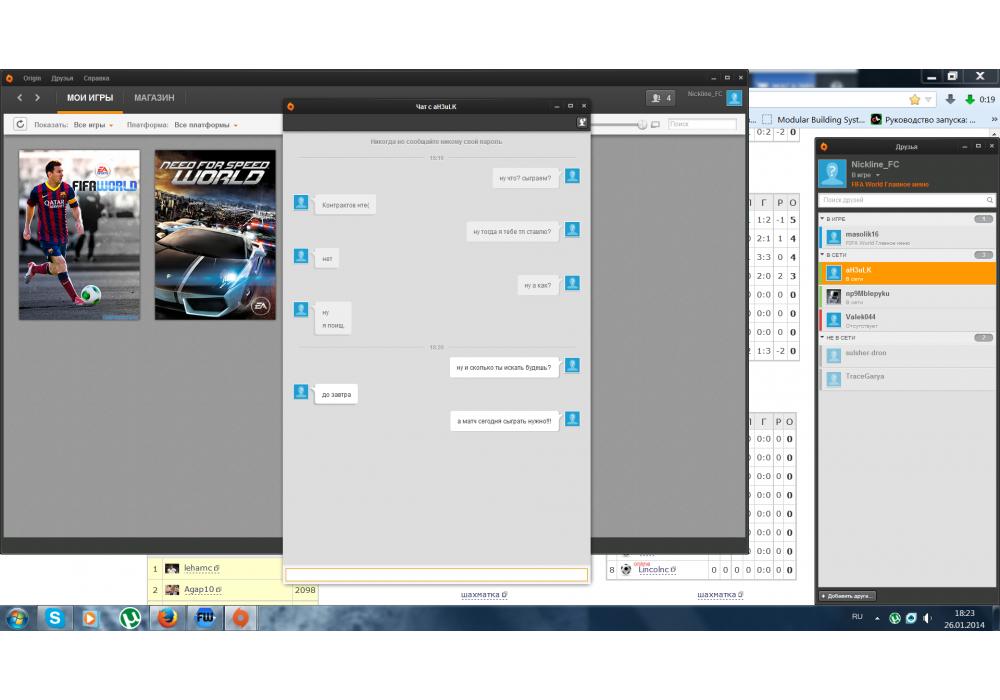
Task: Adjust the game tile size slider
Action: pos(642,124)
